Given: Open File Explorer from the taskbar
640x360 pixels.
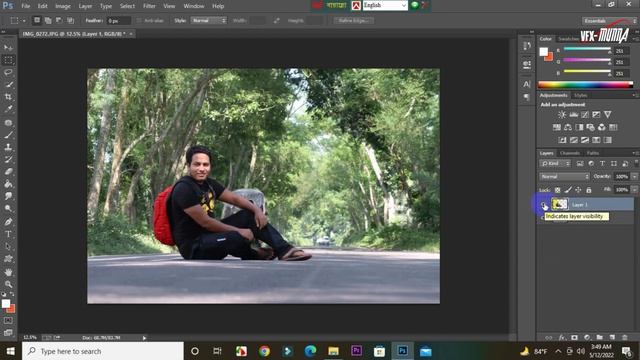Looking at the screenshot, I should pos(333,351).
